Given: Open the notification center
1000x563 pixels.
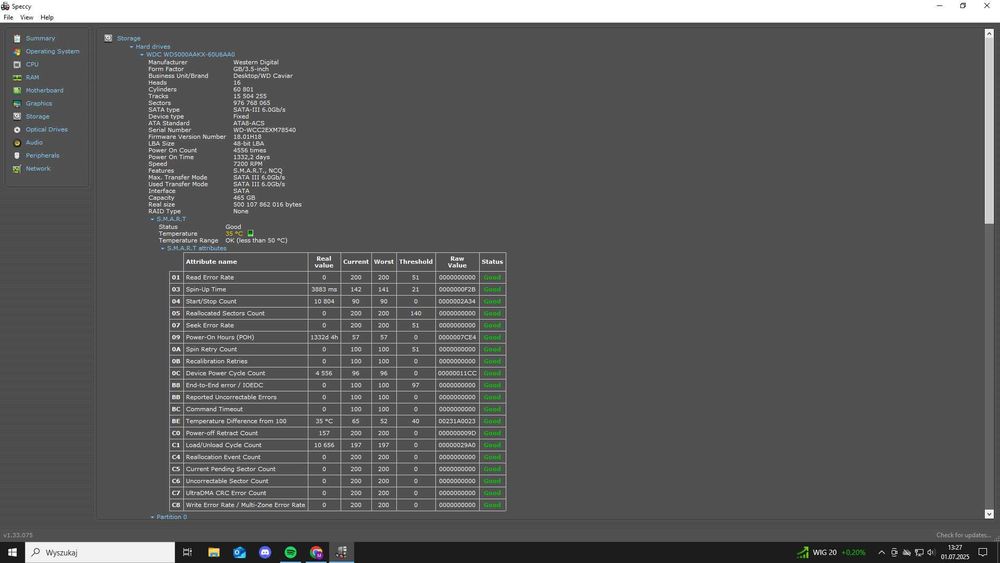Looking at the screenshot, I should pos(983,552).
